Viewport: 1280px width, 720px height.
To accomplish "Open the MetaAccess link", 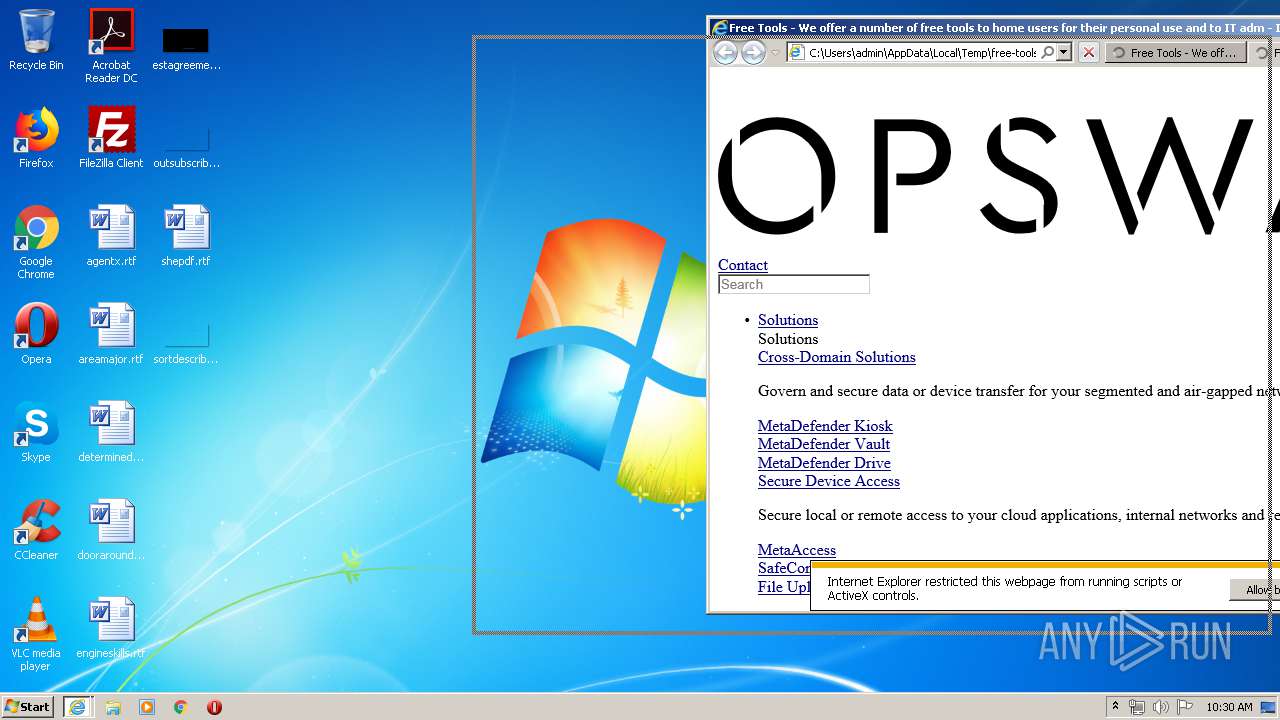I will [x=797, y=550].
